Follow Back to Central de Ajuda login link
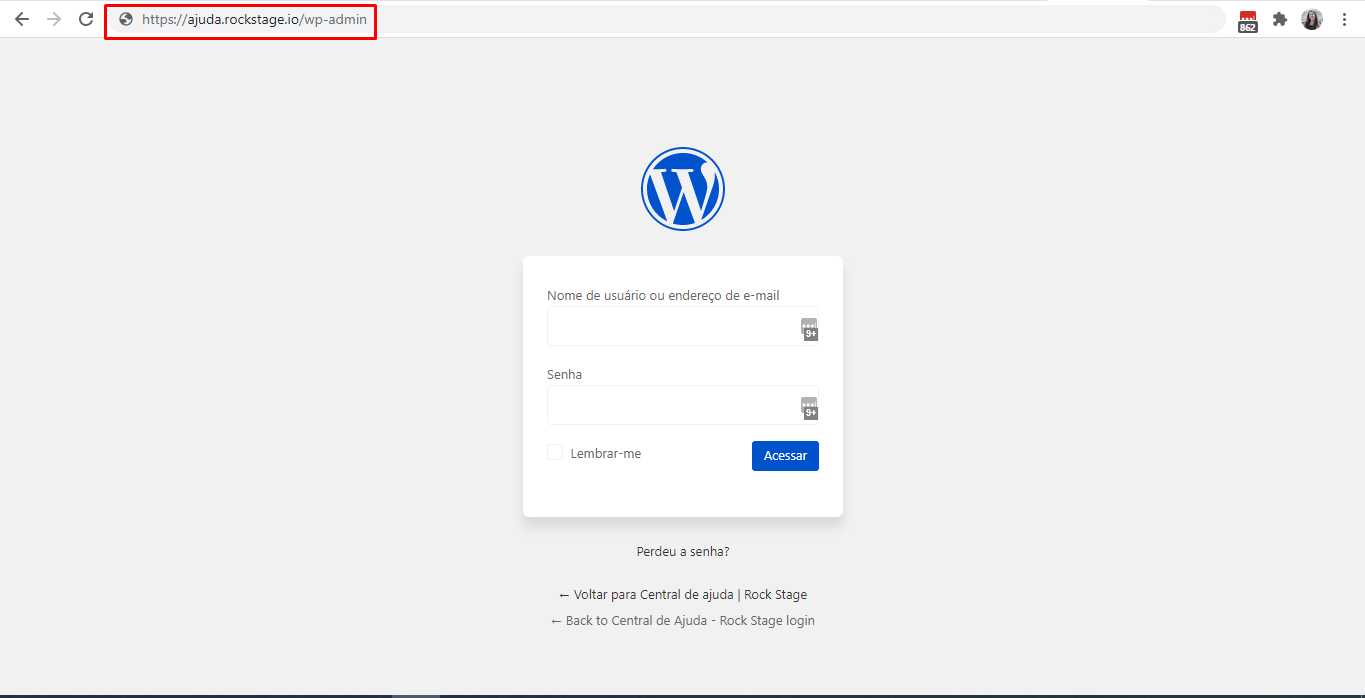 [x=683, y=620]
